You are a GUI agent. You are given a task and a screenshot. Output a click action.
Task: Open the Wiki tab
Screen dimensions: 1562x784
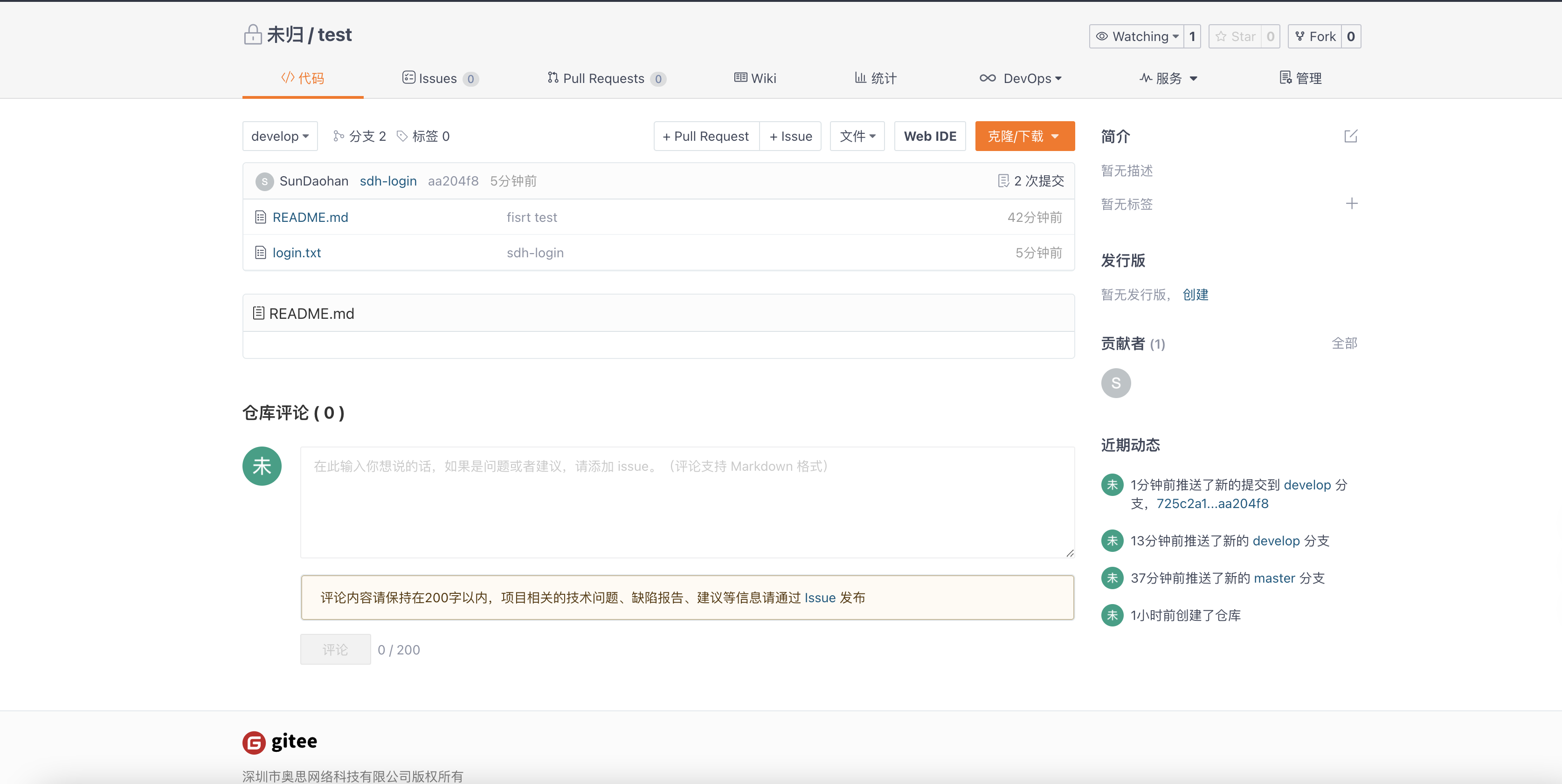pyautogui.click(x=755, y=79)
